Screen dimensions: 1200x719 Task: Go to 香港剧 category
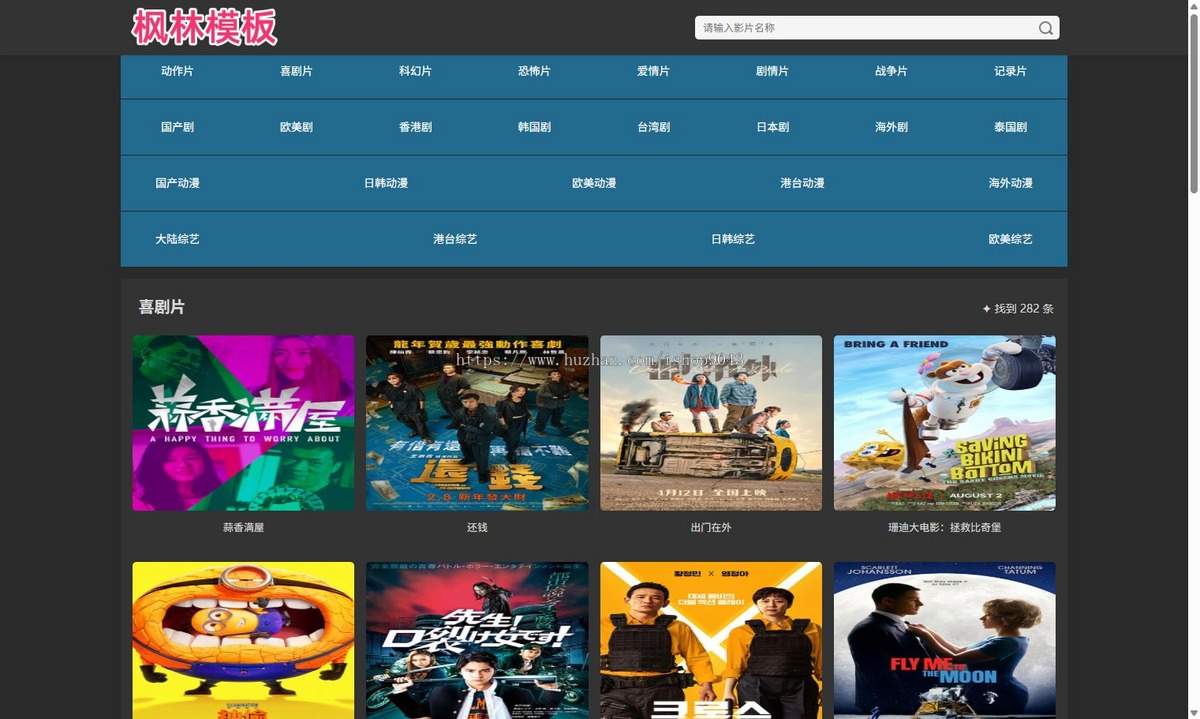point(415,127)
